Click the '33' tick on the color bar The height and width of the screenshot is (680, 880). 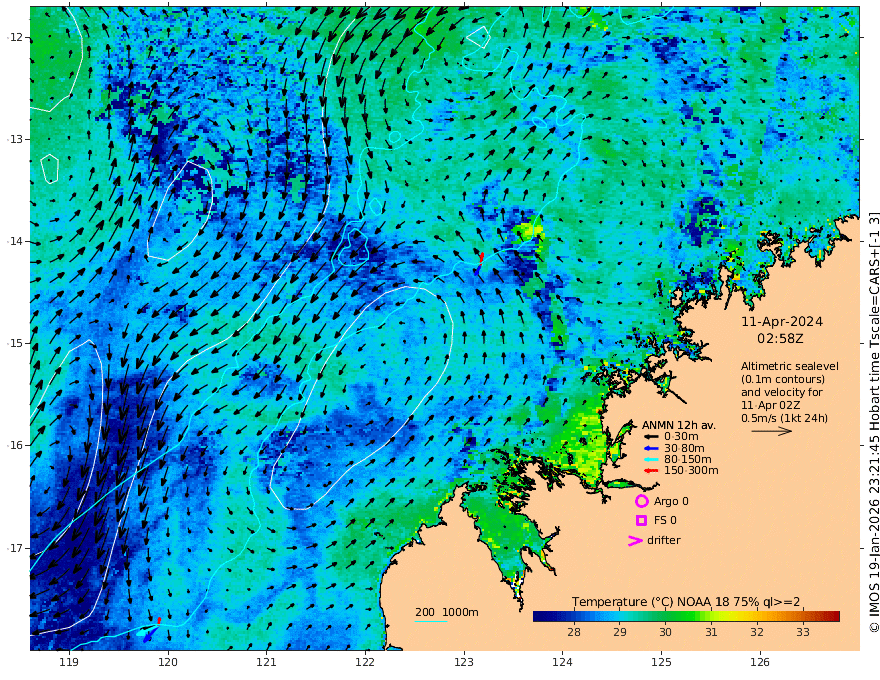(x=803, y=632)
